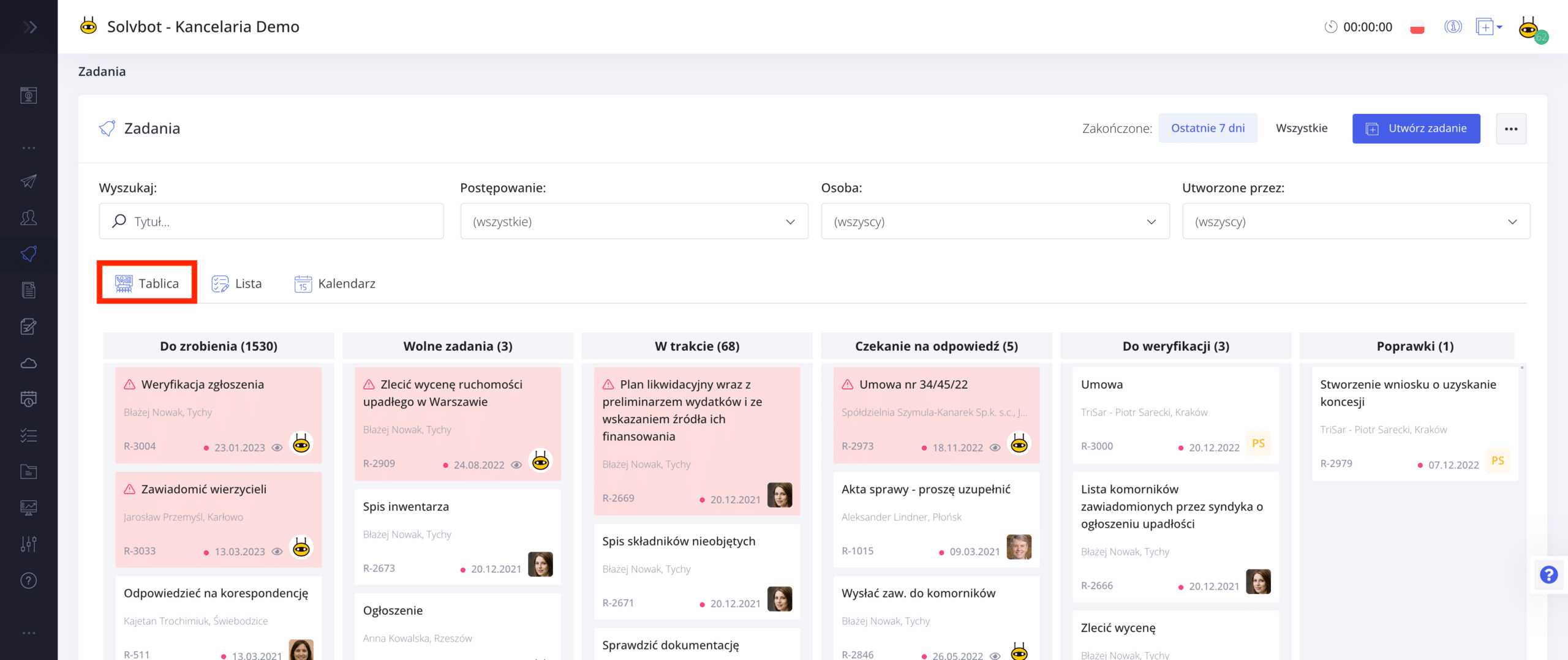The image size is (1568, 660).
Task: Click the blue floating help button
Action: [x=1548, y=575]
